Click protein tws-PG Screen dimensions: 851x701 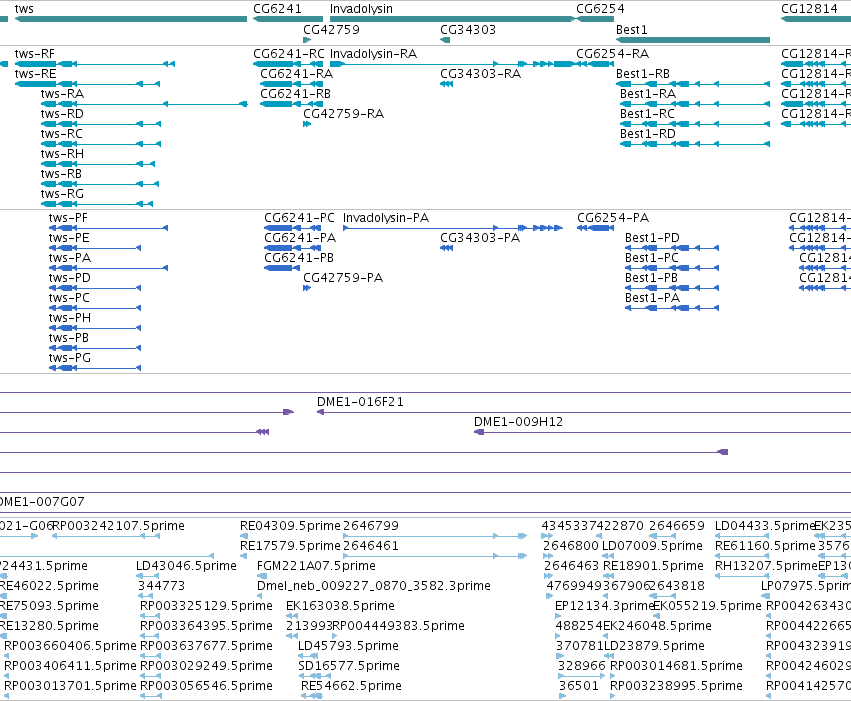click(x=70, y=358)
